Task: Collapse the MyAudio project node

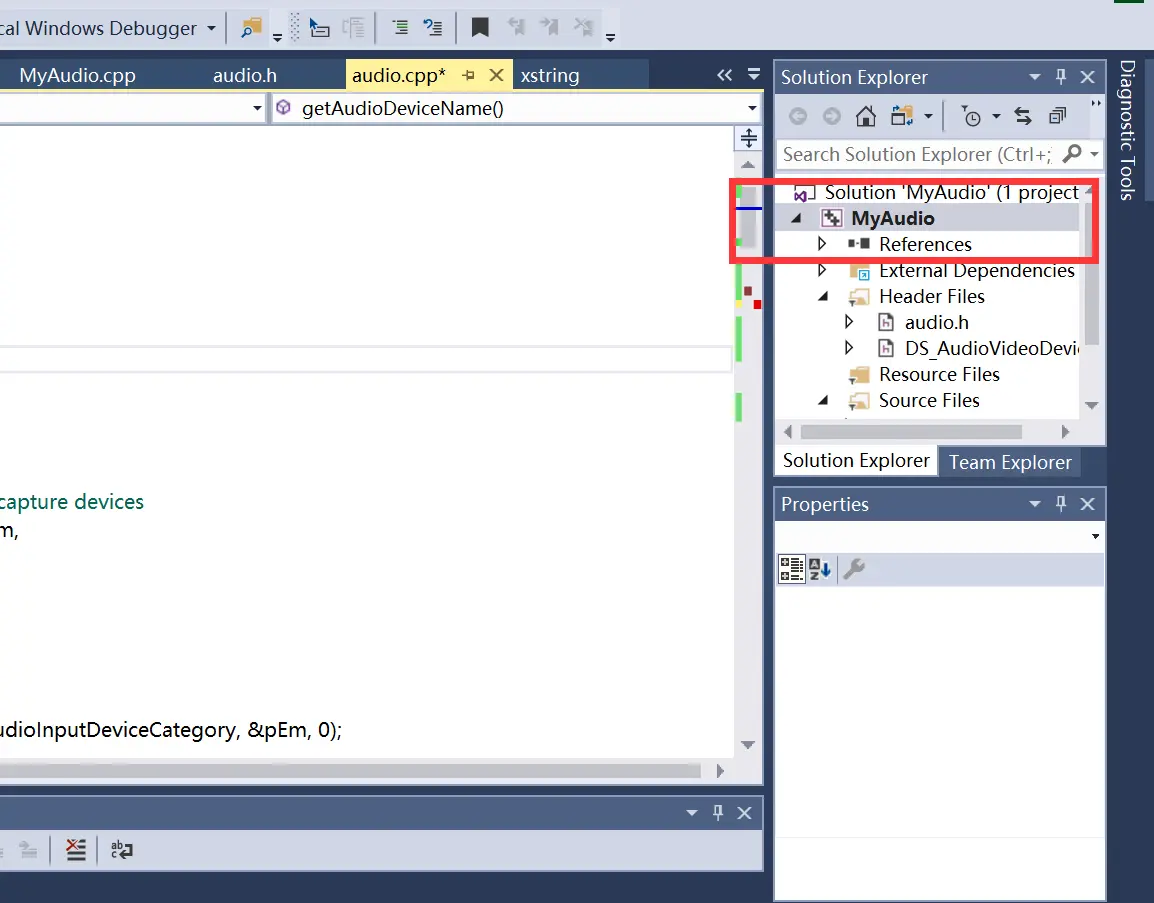Action: coord(796,219)
